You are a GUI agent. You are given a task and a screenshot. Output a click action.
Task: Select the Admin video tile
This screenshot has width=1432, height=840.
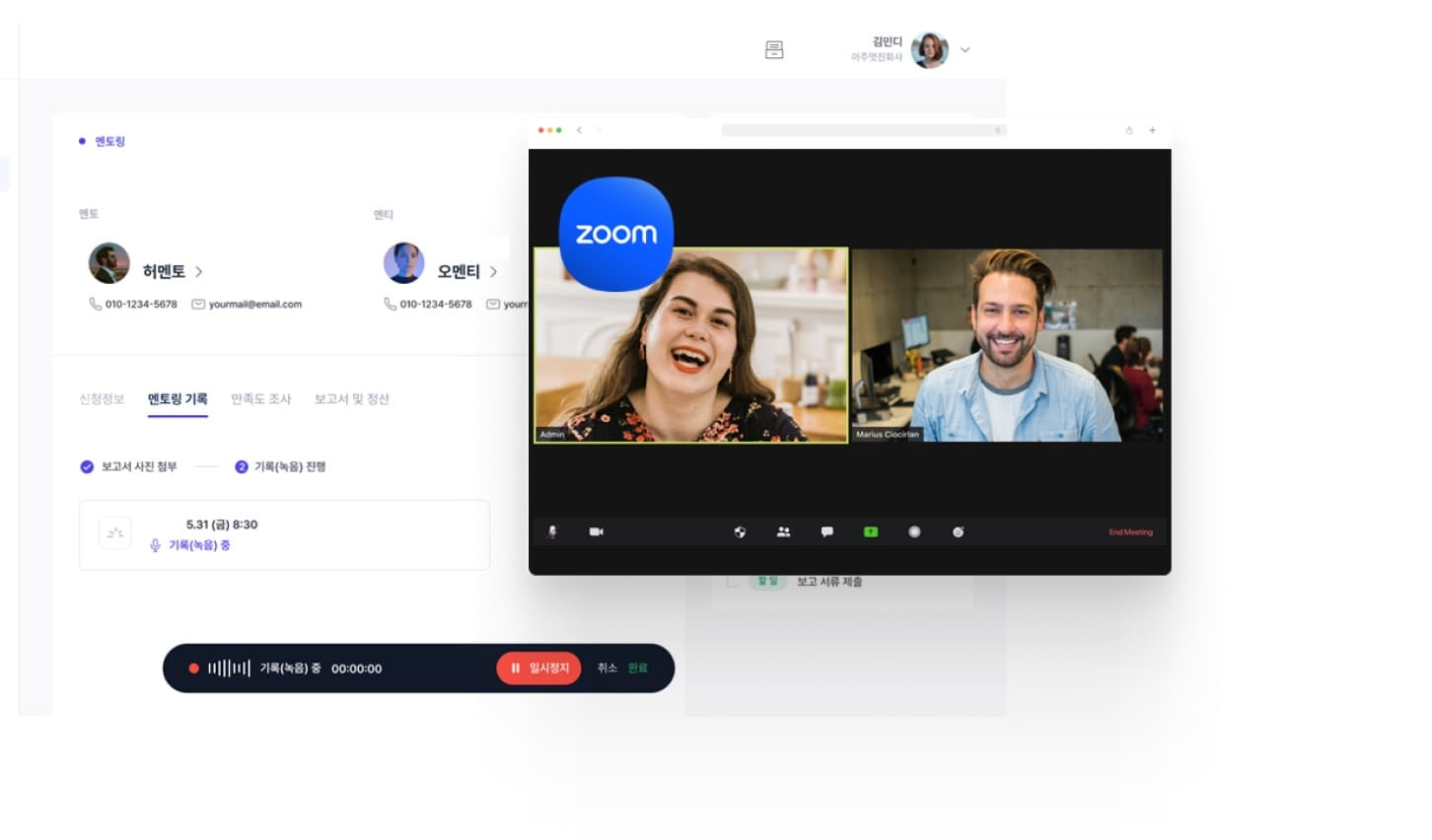click(690, 345)
